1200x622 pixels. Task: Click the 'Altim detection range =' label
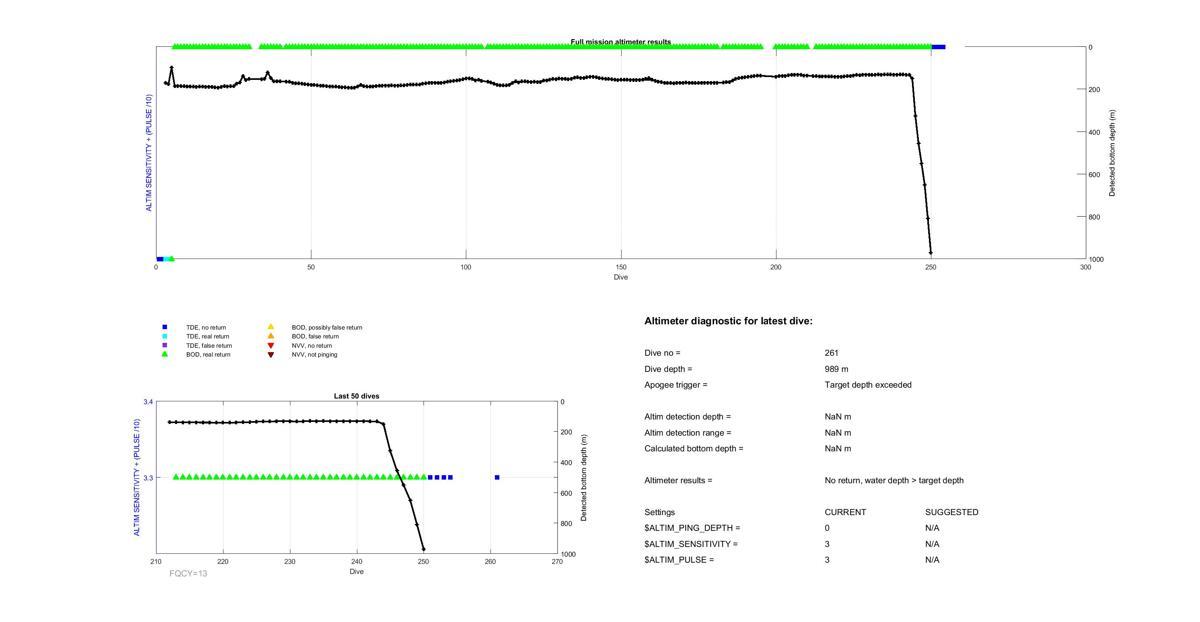point(688,433)
